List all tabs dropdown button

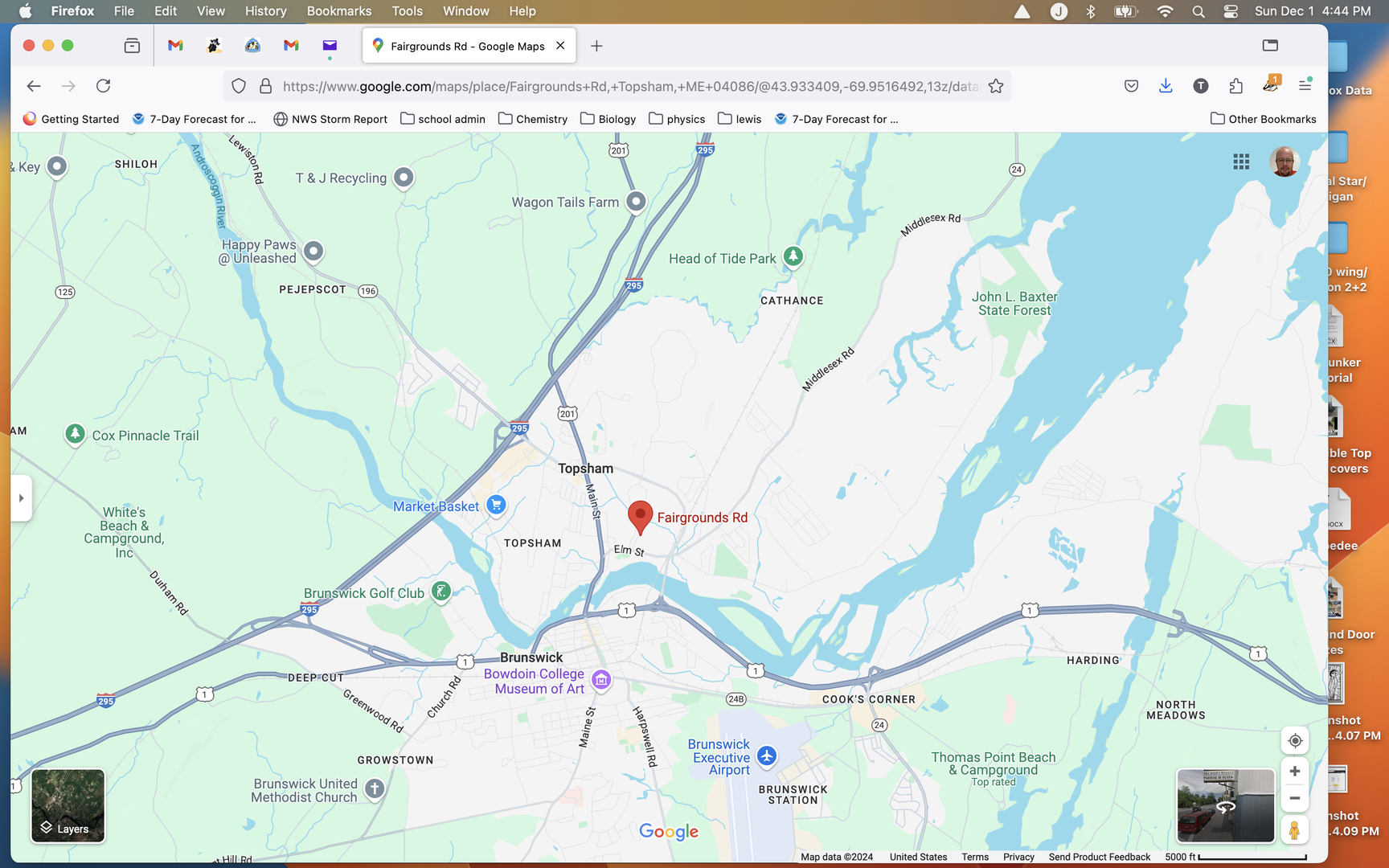pos(1270,46)
